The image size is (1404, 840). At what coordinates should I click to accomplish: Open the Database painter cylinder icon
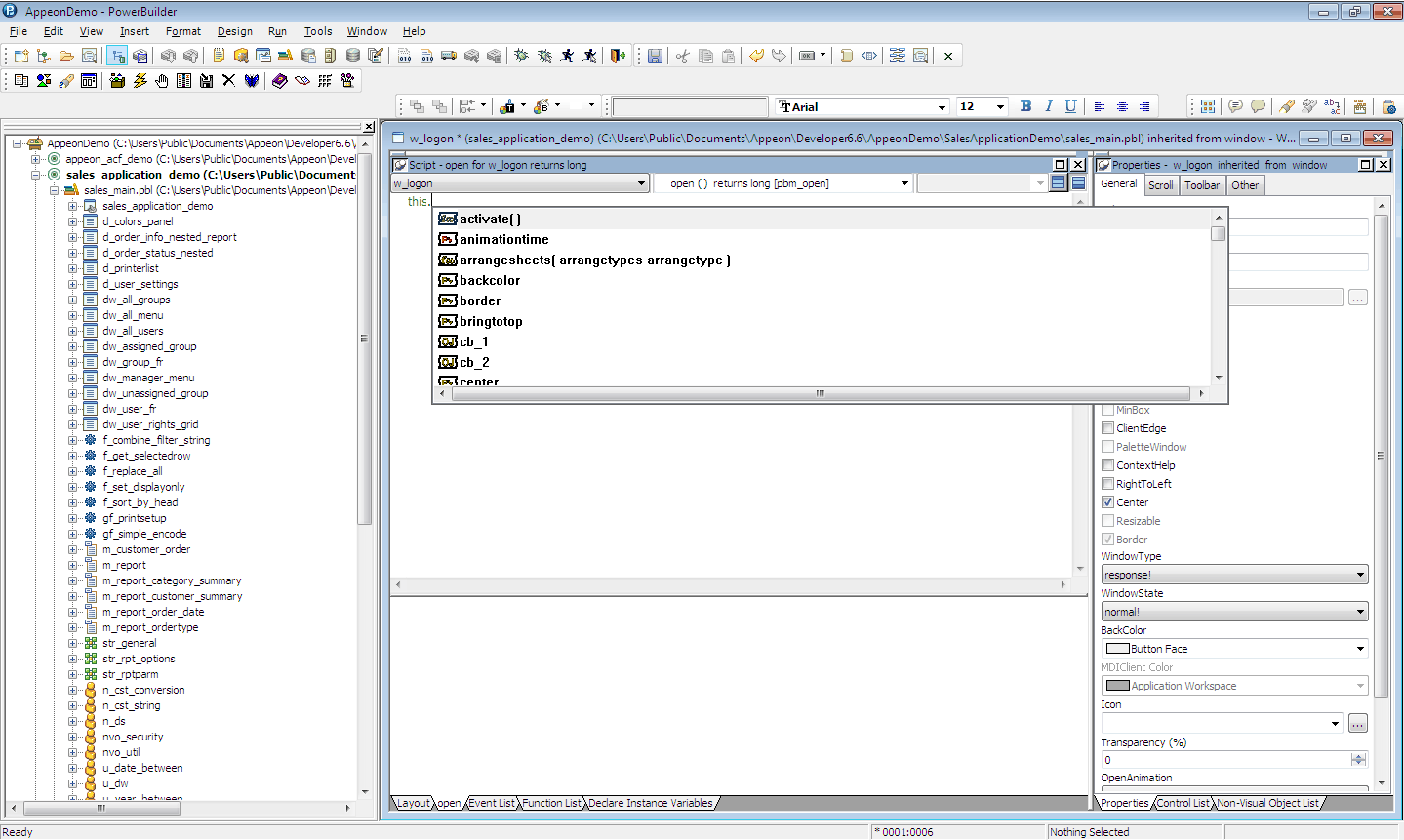click(353, 56)
